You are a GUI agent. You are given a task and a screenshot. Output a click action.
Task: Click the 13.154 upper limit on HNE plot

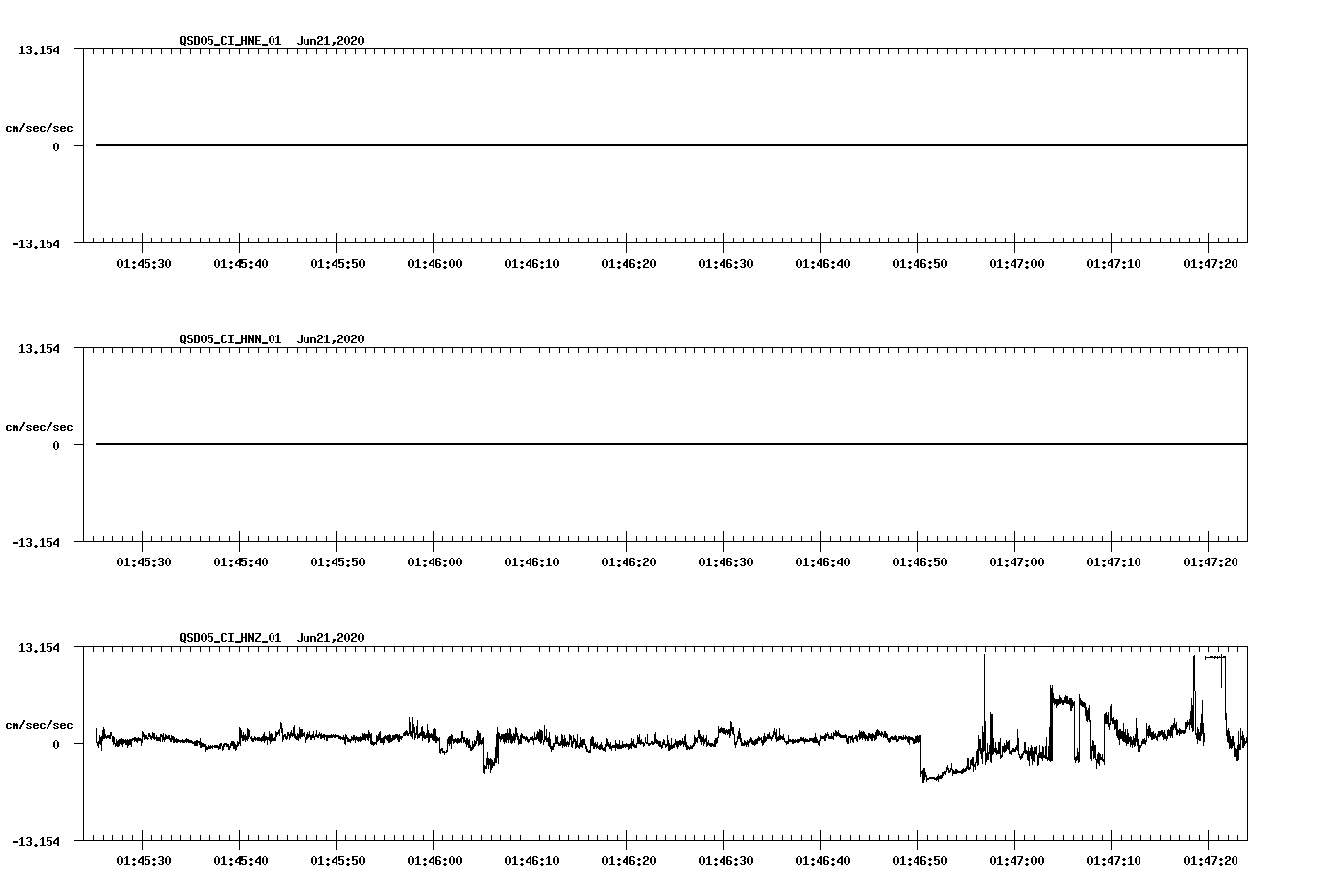pyautogui.click(x=39, y=49)
